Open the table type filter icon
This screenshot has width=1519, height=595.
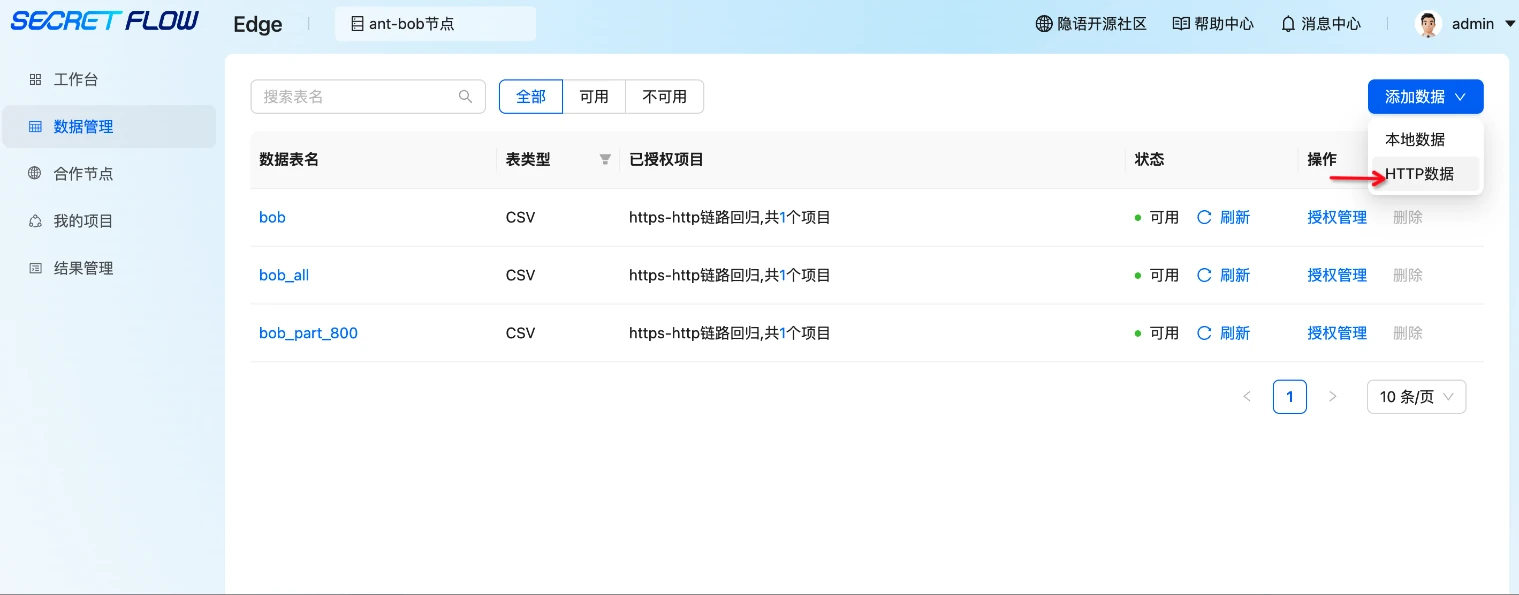[x=605, y=159]
